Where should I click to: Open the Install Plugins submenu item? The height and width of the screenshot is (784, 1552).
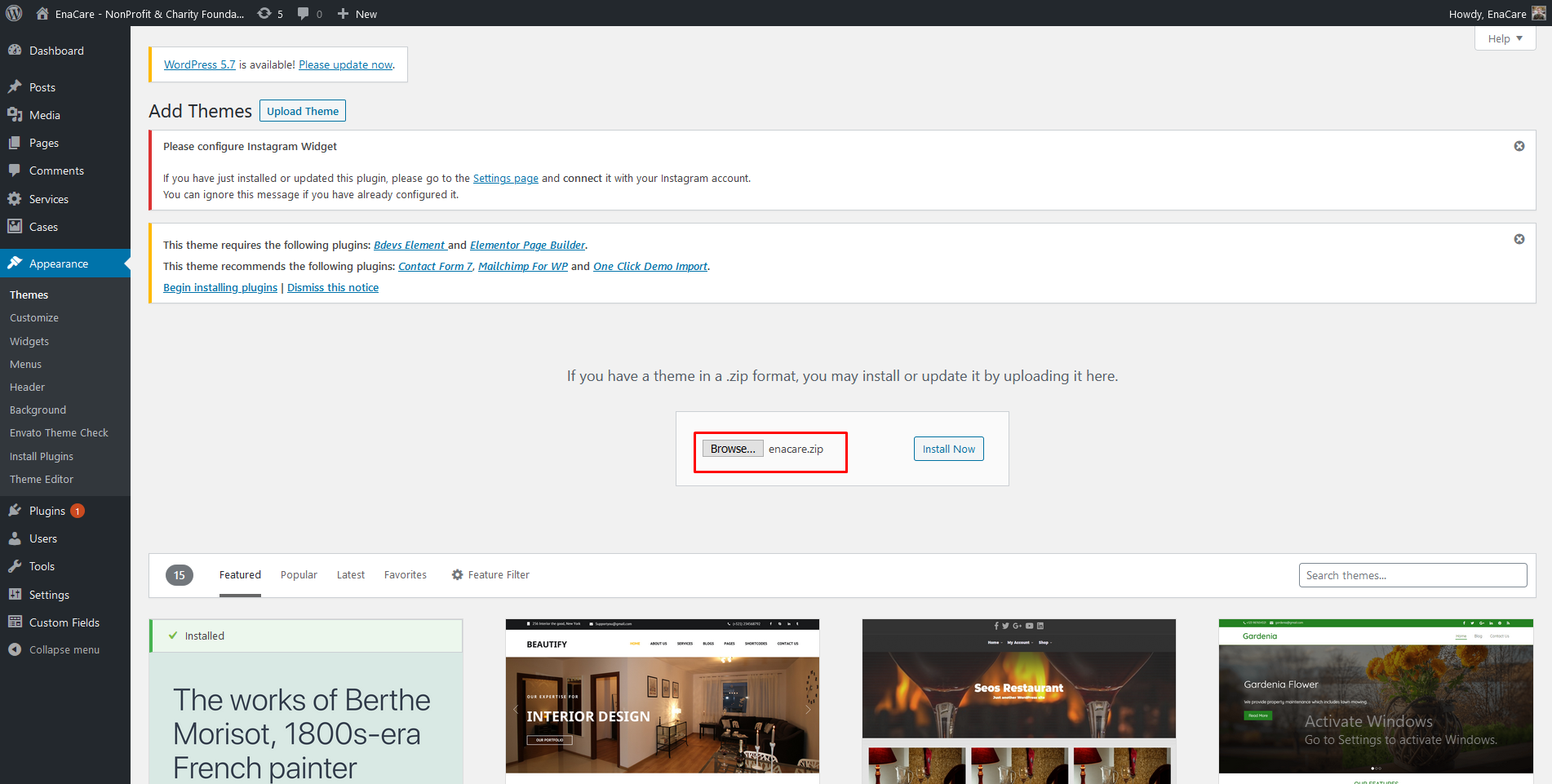[x=42, y=457]
